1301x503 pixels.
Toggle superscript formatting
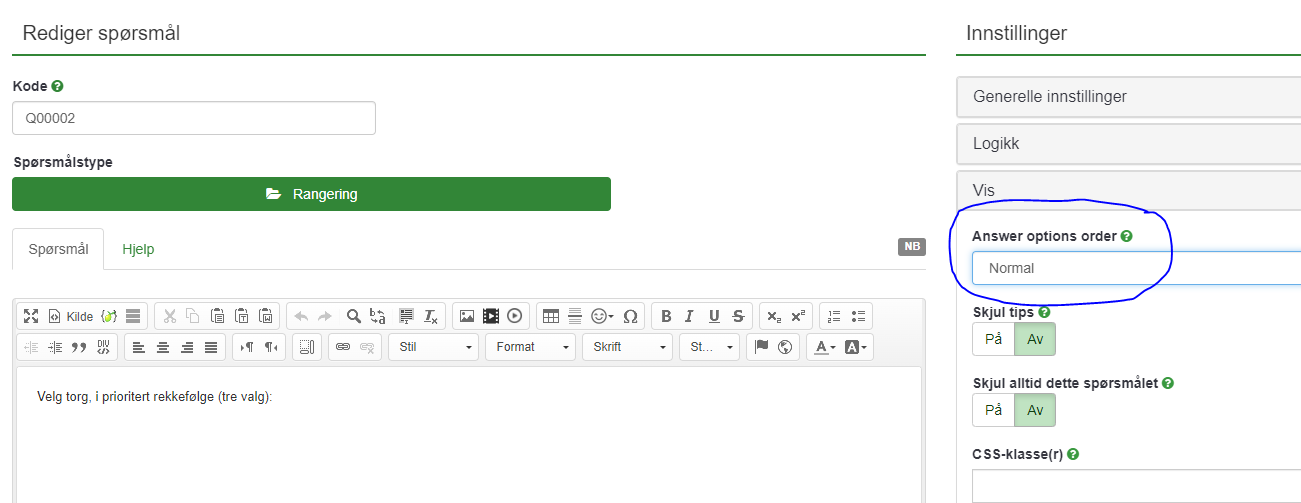798,316
